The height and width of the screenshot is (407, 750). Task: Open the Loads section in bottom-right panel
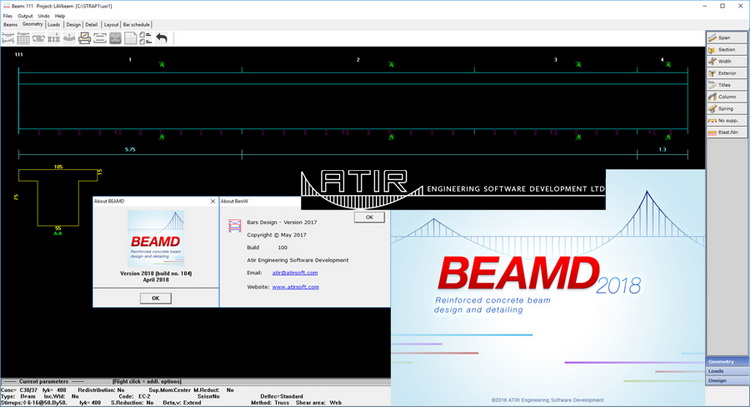(727, 371)
